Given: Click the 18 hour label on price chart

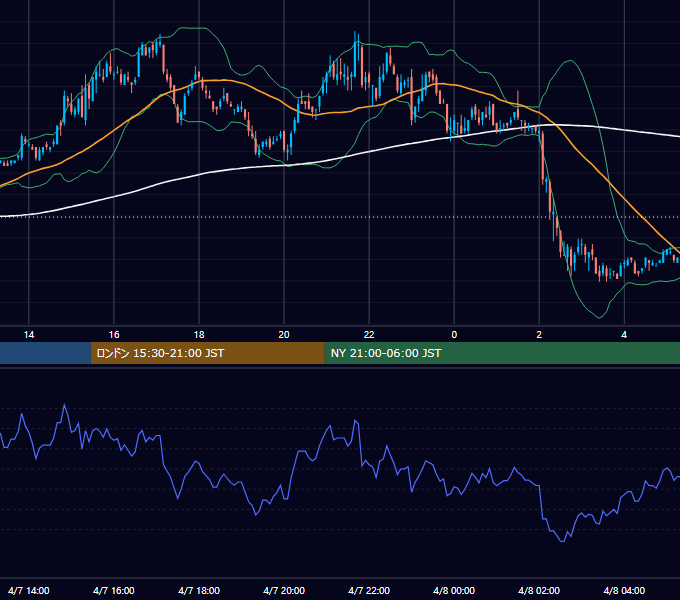Looking at the screenshot, I should pos(199,335).
